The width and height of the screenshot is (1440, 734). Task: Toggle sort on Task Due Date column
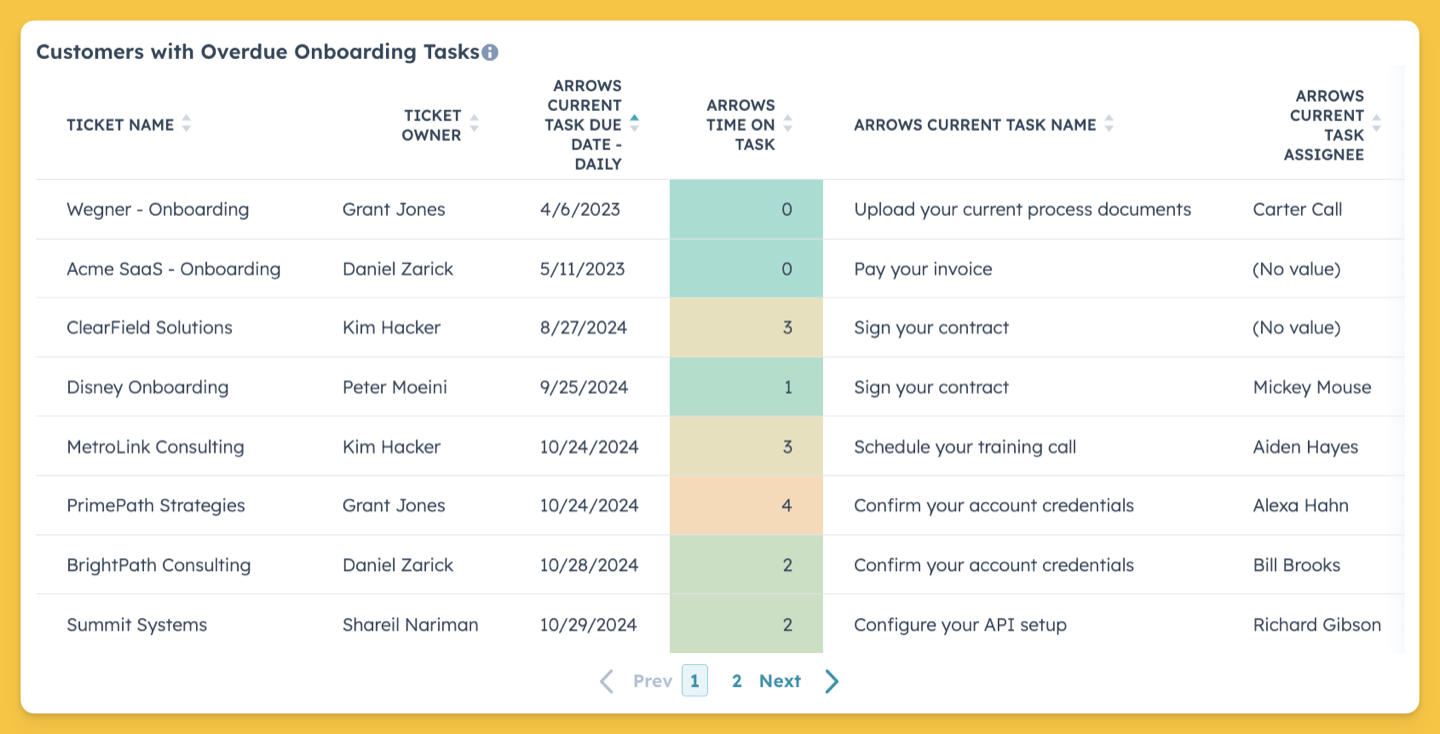[x=634, y=125]
